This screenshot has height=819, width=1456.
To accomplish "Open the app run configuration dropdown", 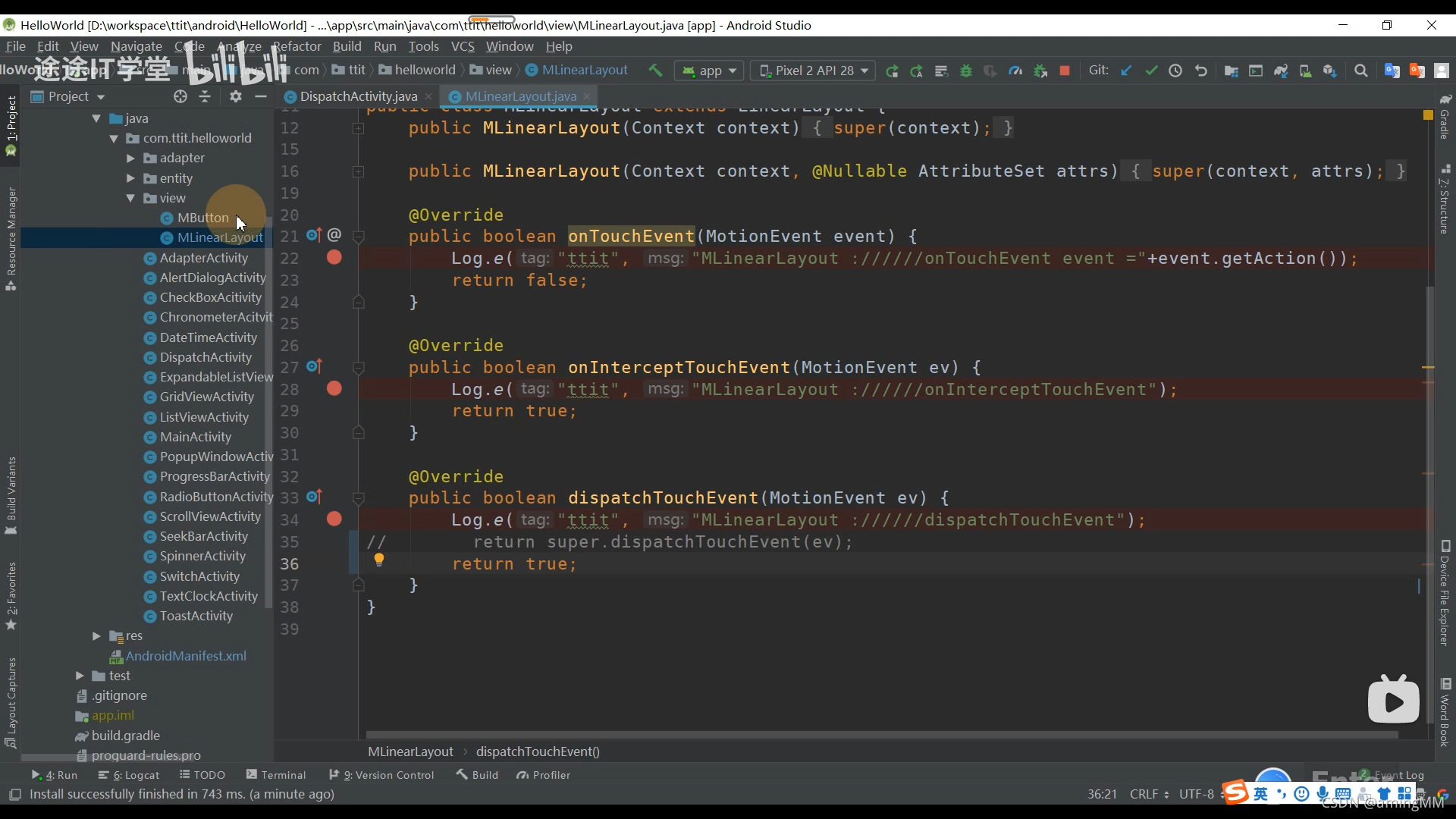I will pyautogui.click(x=709, y=71).
